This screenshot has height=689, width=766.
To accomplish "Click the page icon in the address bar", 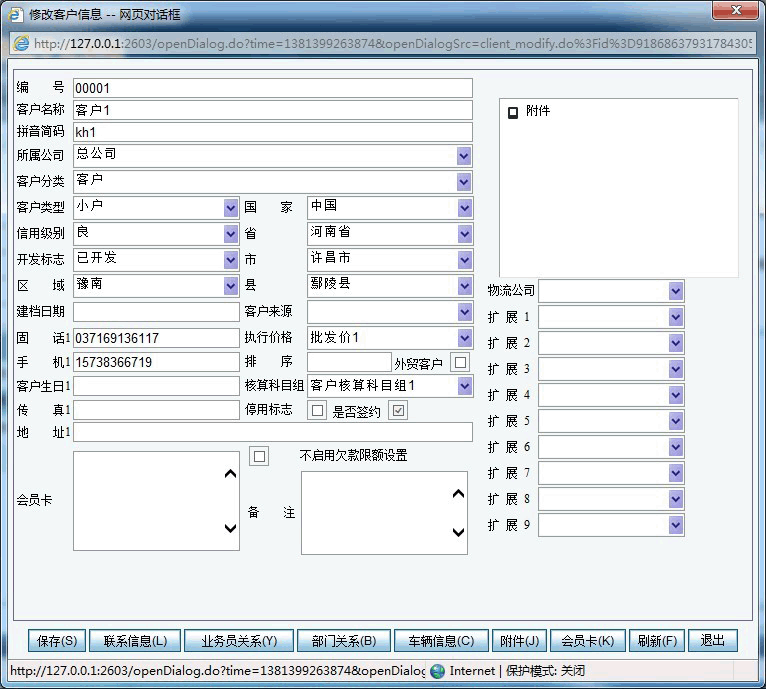I will coord(21,43).
